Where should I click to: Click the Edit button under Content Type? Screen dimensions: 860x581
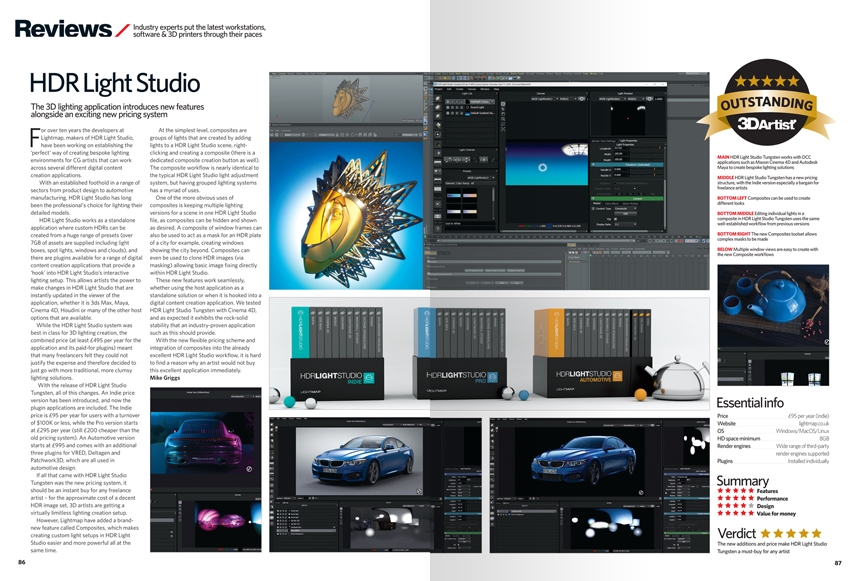[625, 213]
